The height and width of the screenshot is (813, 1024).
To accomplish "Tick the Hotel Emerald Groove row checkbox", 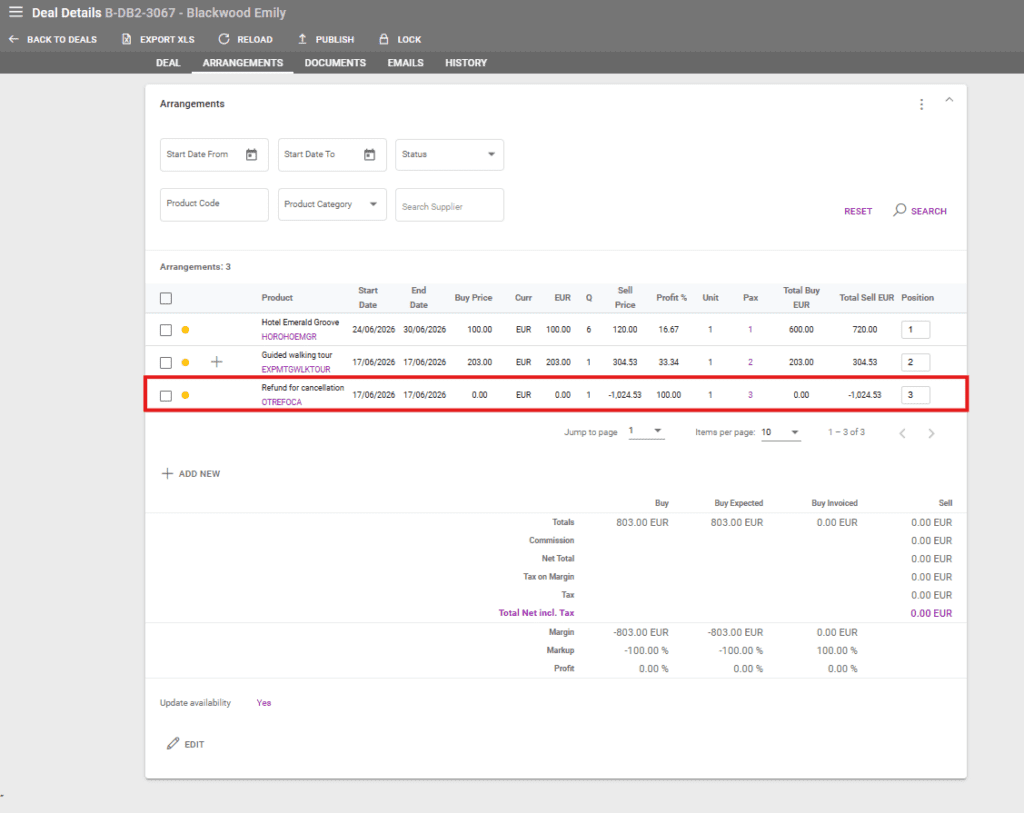I will [x=166, y=330].
